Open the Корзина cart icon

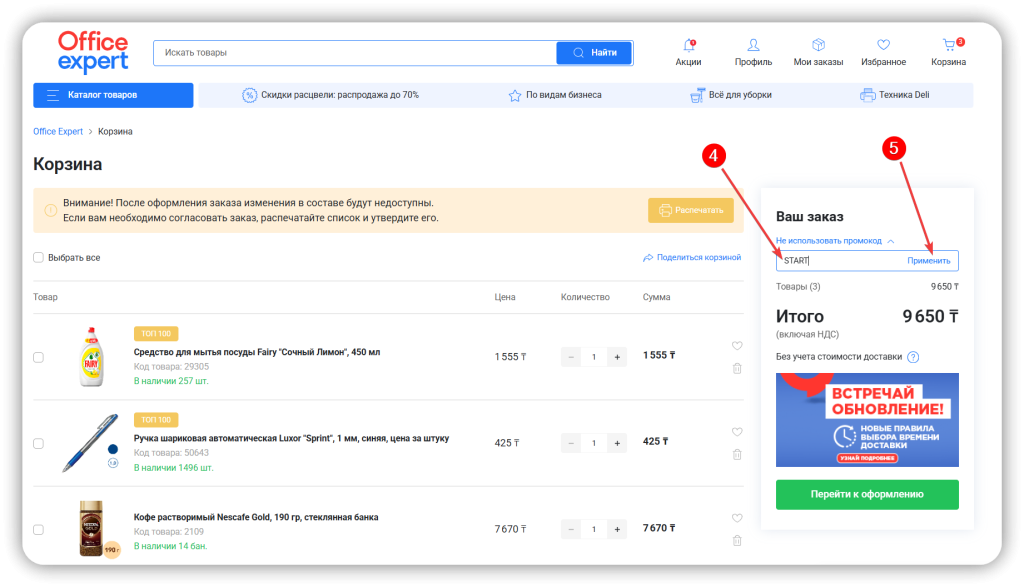949,45
